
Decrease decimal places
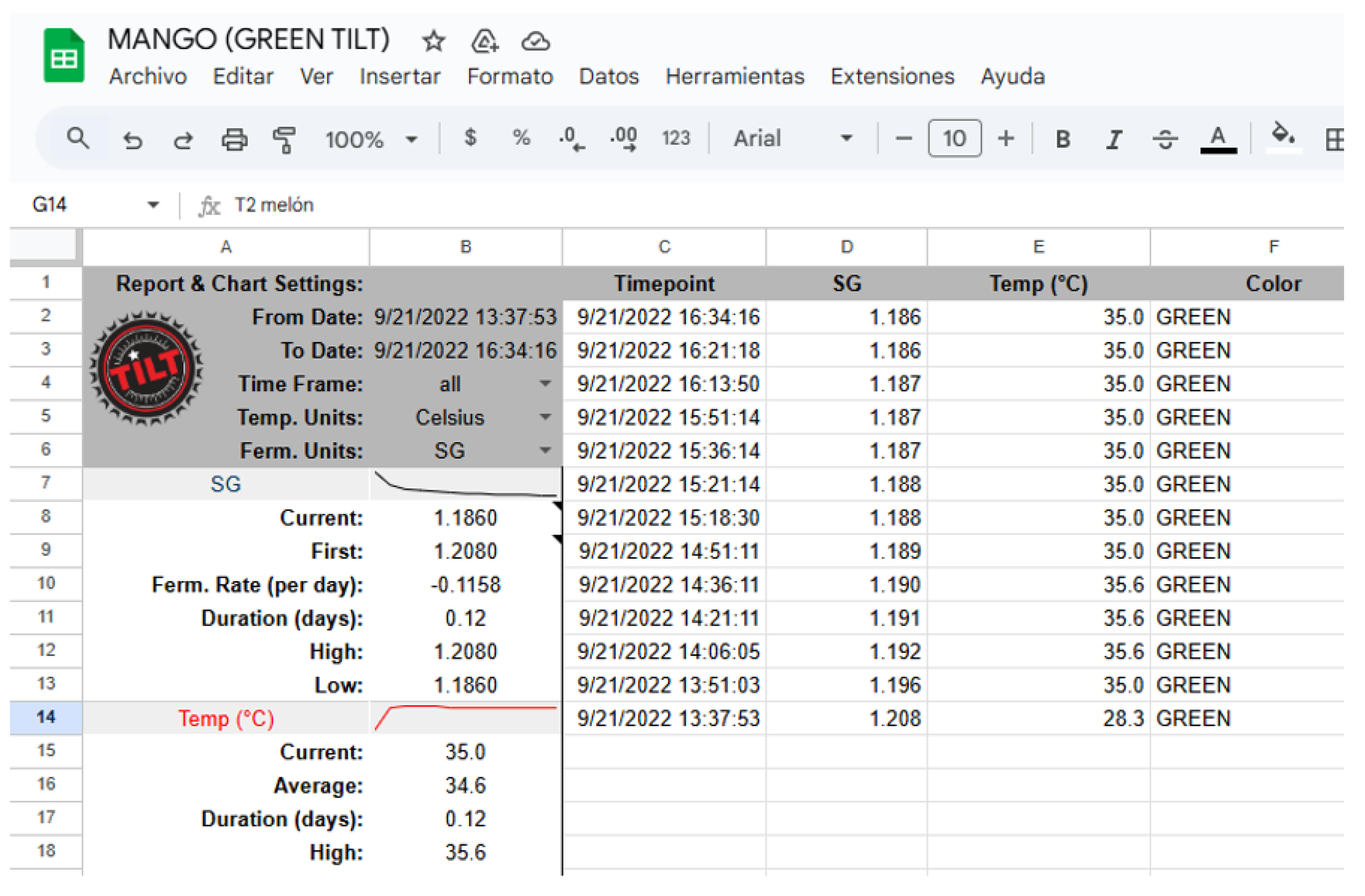571,138
